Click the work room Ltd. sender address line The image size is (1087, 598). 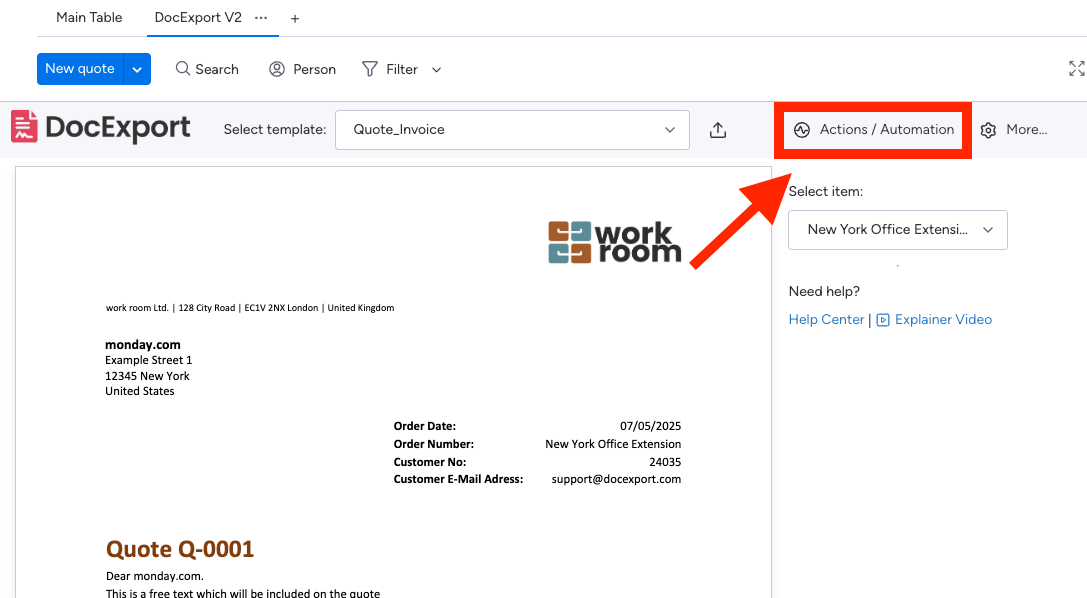click(x=250, y=308)
